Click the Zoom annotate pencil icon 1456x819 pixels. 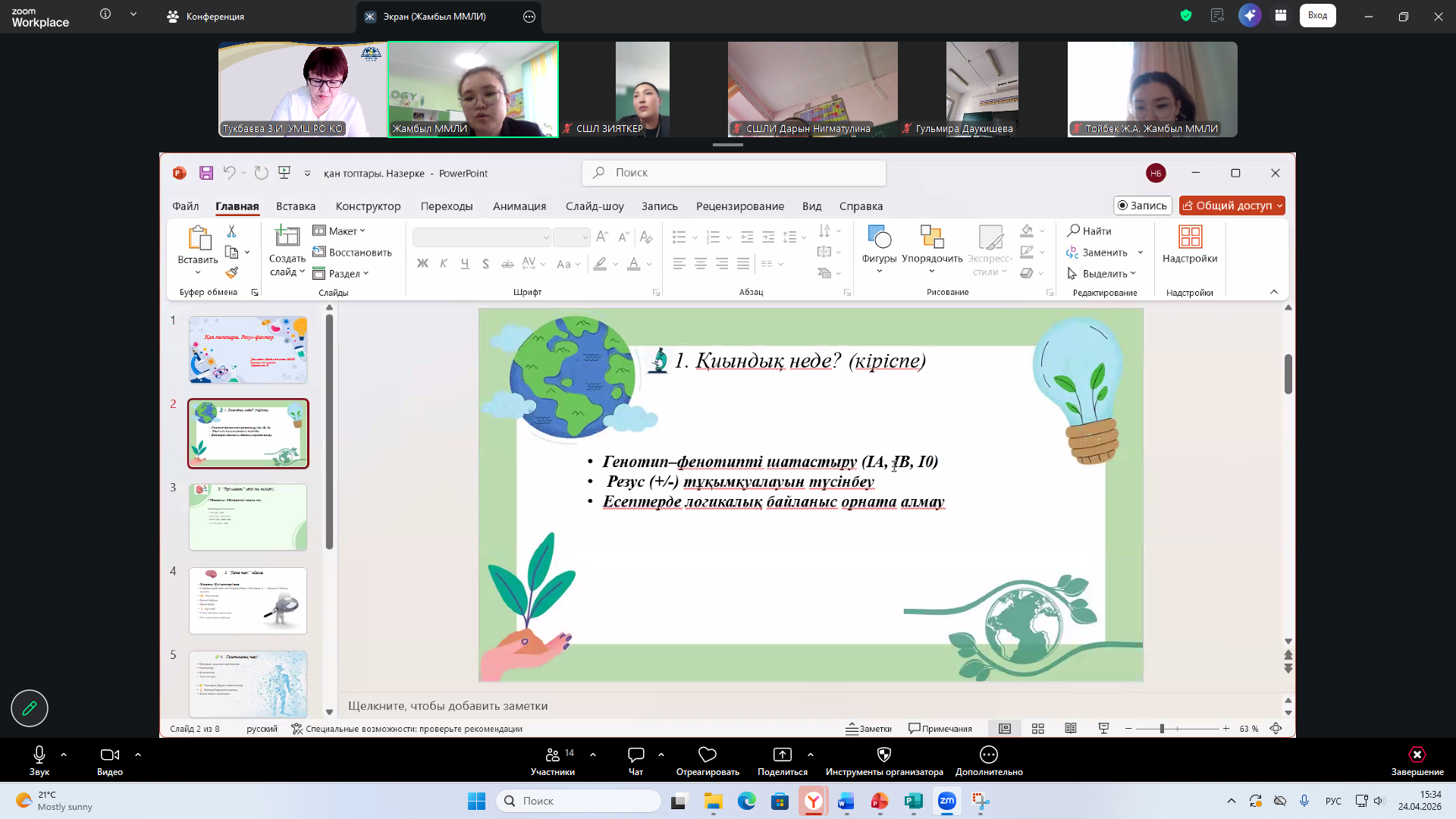click(x=30, y=708)
